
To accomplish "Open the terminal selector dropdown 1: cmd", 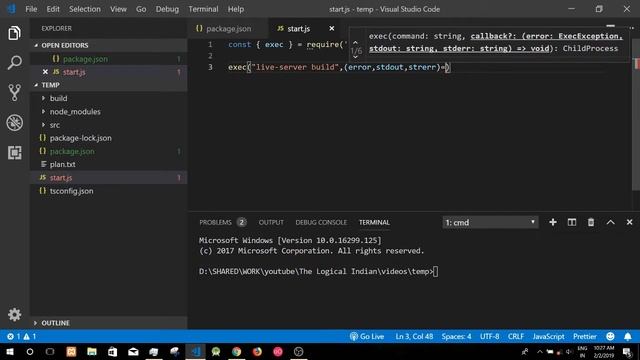I will coord(490,222).
